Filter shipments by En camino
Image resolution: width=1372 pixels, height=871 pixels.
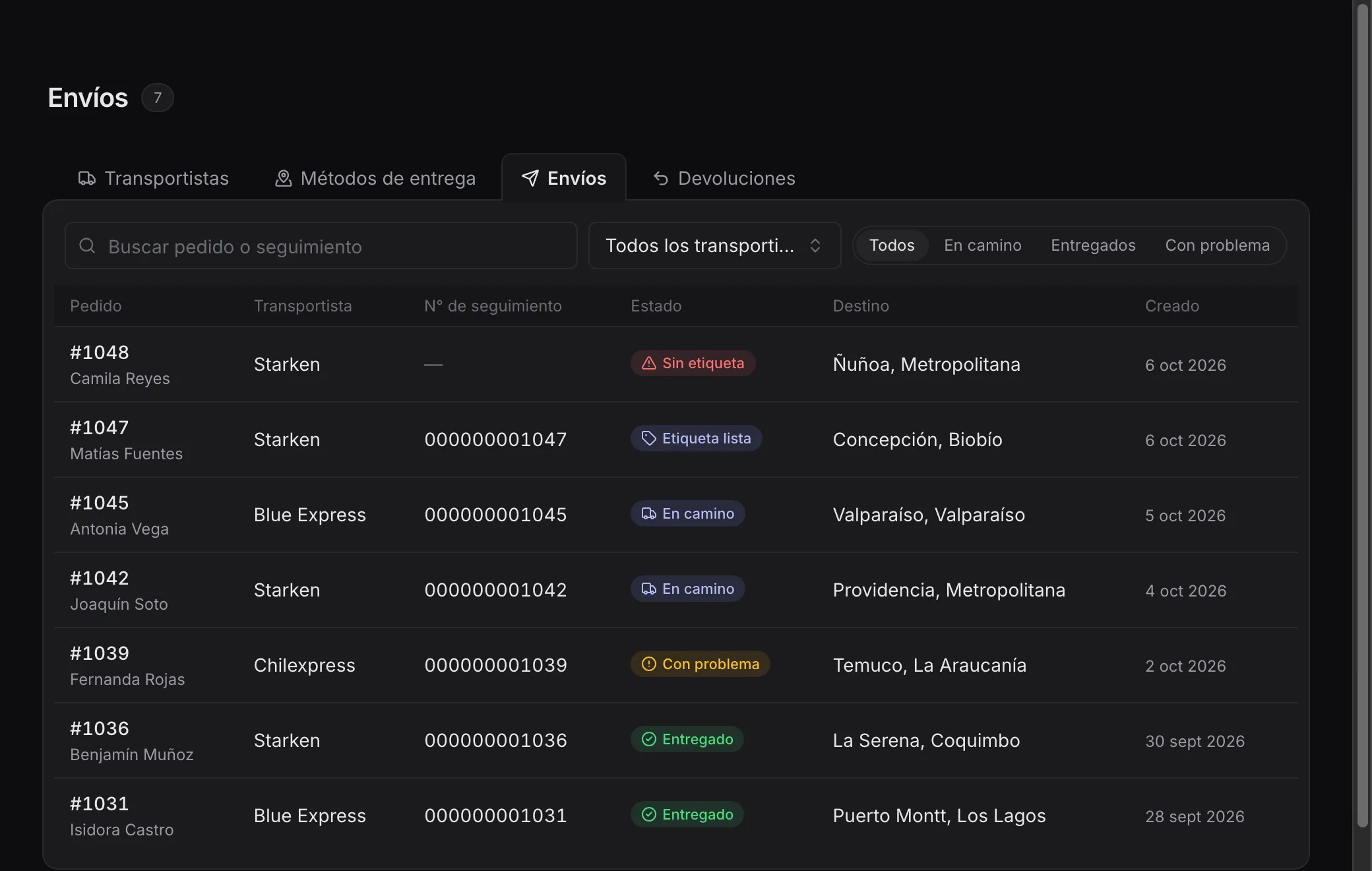click(x=983, y=245)
